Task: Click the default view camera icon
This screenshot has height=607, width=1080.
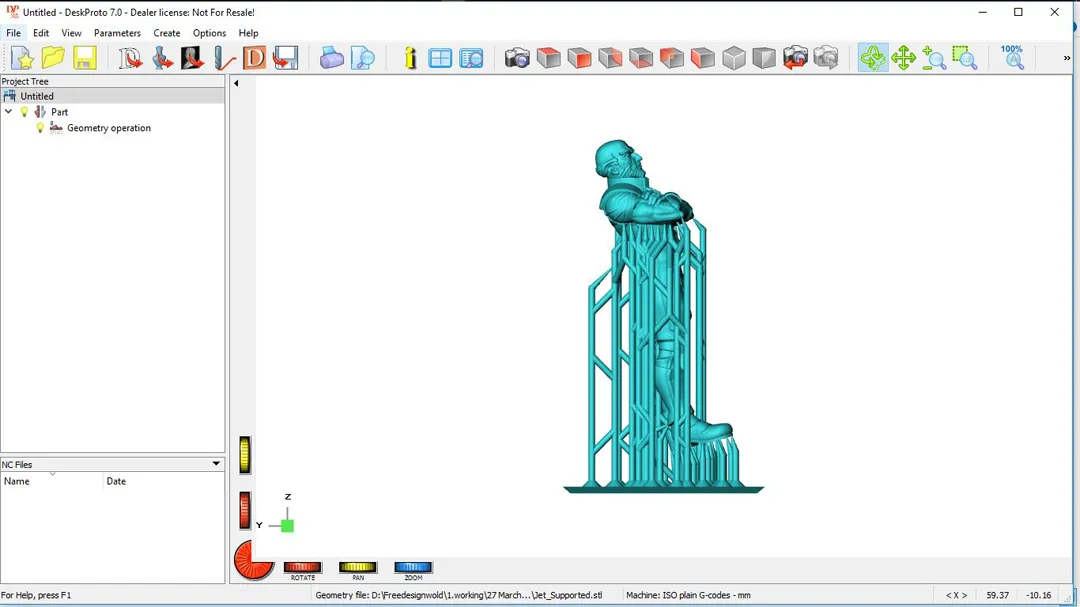Action: [517, 58]
